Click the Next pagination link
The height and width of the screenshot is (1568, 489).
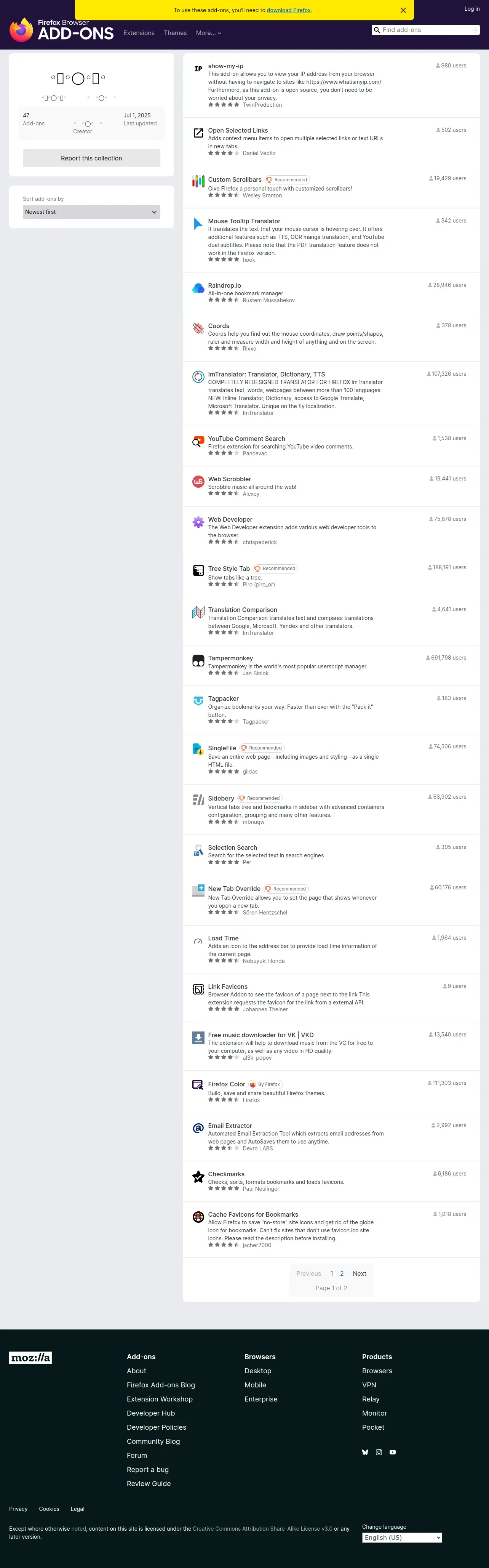coord(360,1273)
